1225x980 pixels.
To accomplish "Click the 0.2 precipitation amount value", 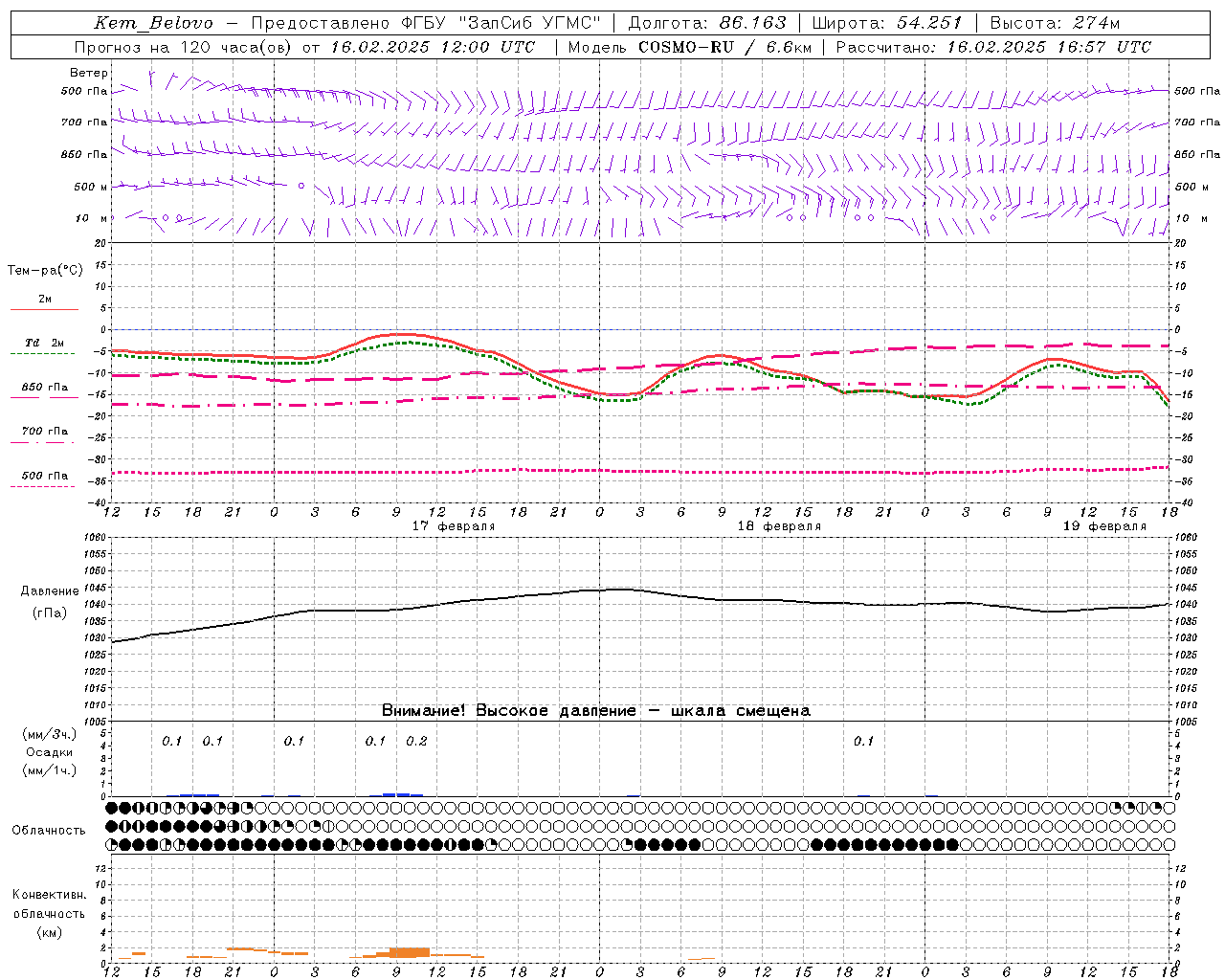I will coord(416,741).
